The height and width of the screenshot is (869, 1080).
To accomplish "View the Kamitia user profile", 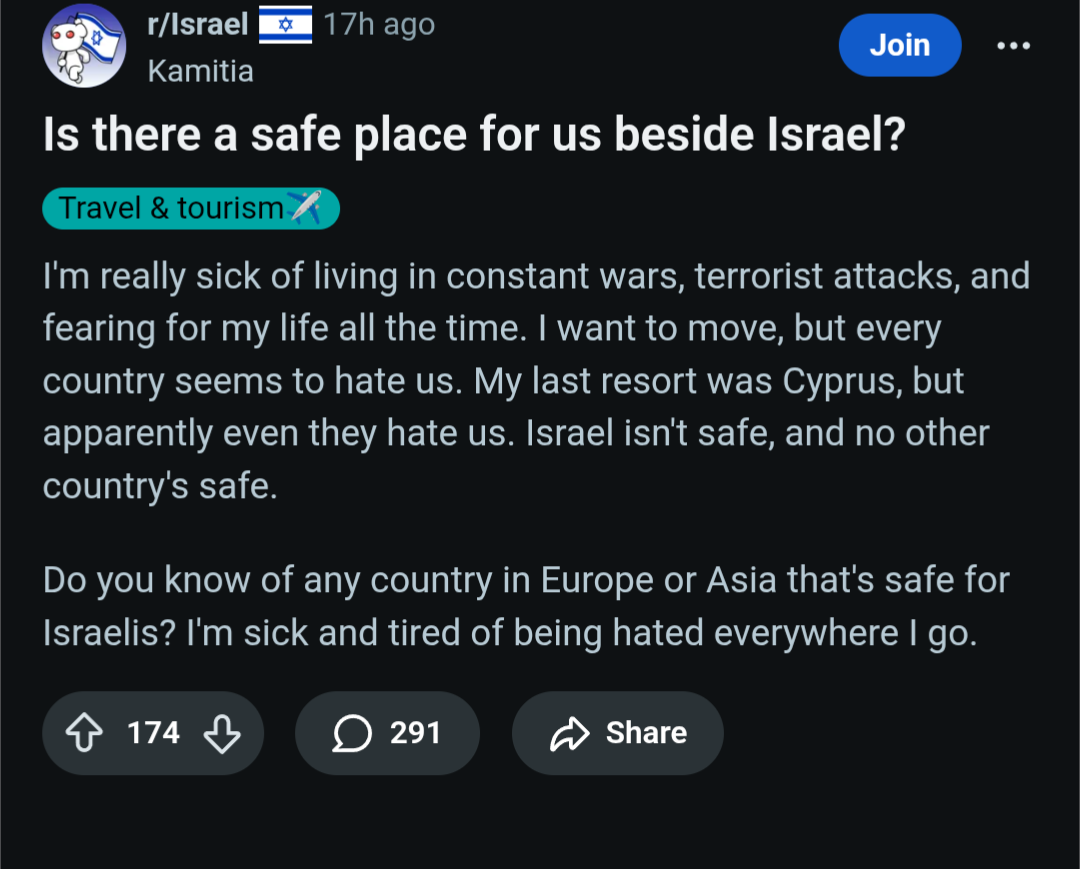I will [200, 72].
